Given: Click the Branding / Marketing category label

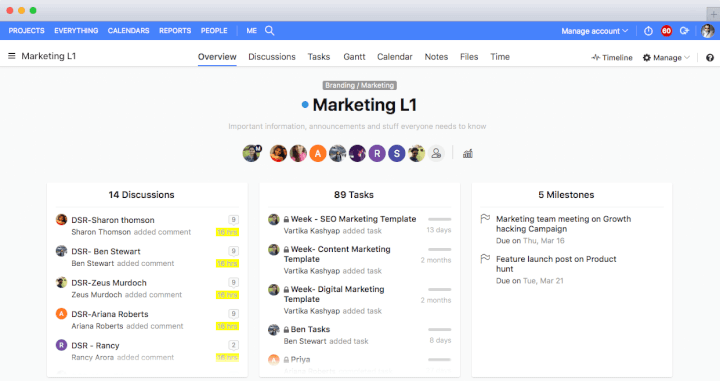Looking at the screenshot, I should click(360, 85).
